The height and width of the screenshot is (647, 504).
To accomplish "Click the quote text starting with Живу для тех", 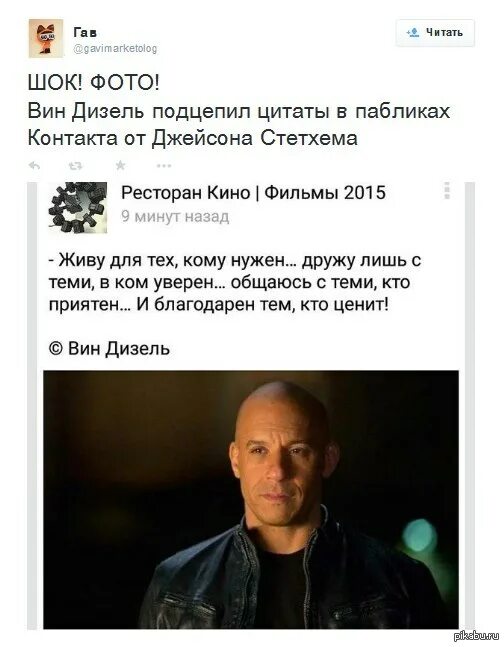I will pos(235,283).
